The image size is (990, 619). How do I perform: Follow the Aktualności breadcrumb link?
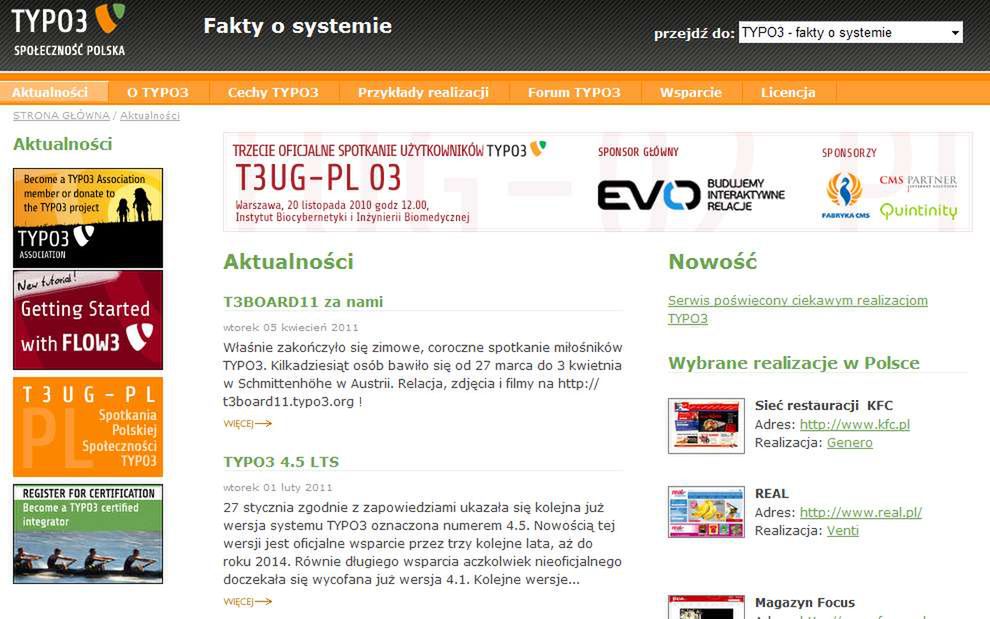click(x=150, y=116)
